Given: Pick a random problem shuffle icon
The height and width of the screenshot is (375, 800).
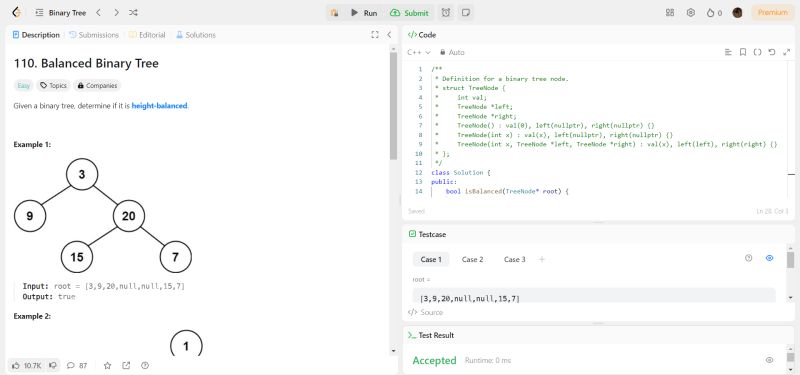Looking at the screenshot, I should (133, 13).
